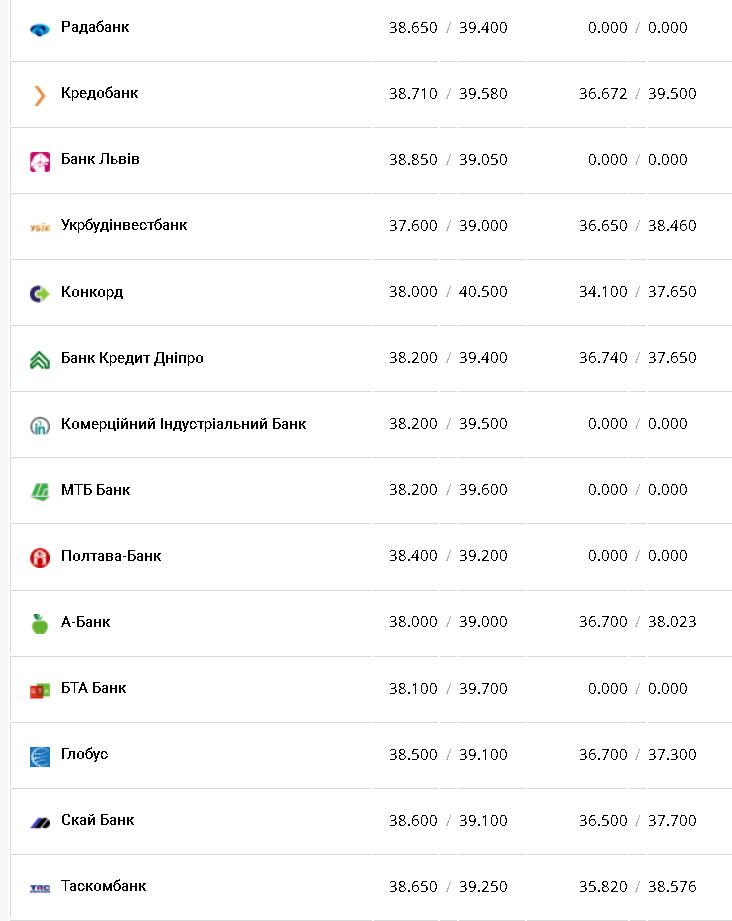Screen dimensions: 732x921
Task: Select Таскомбанк rate 35.820 / 38.576
Action: point(637,886)
